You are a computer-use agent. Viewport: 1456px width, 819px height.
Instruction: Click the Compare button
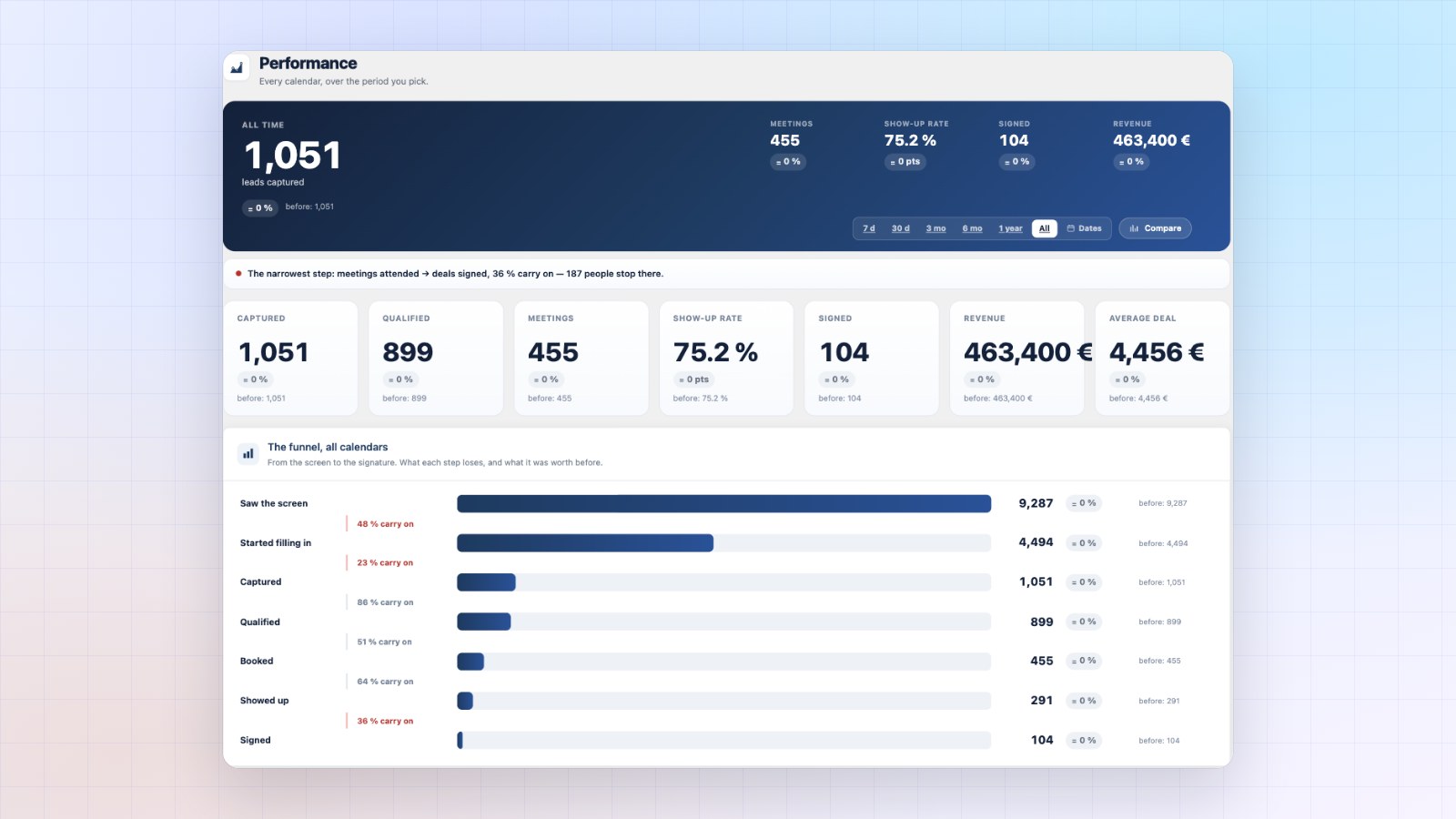coord(1155,228)
